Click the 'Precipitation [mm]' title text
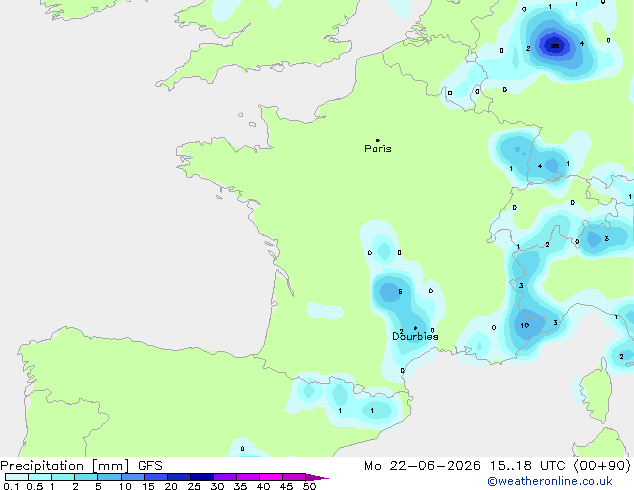The image size is (634, 490). (65, 466)
